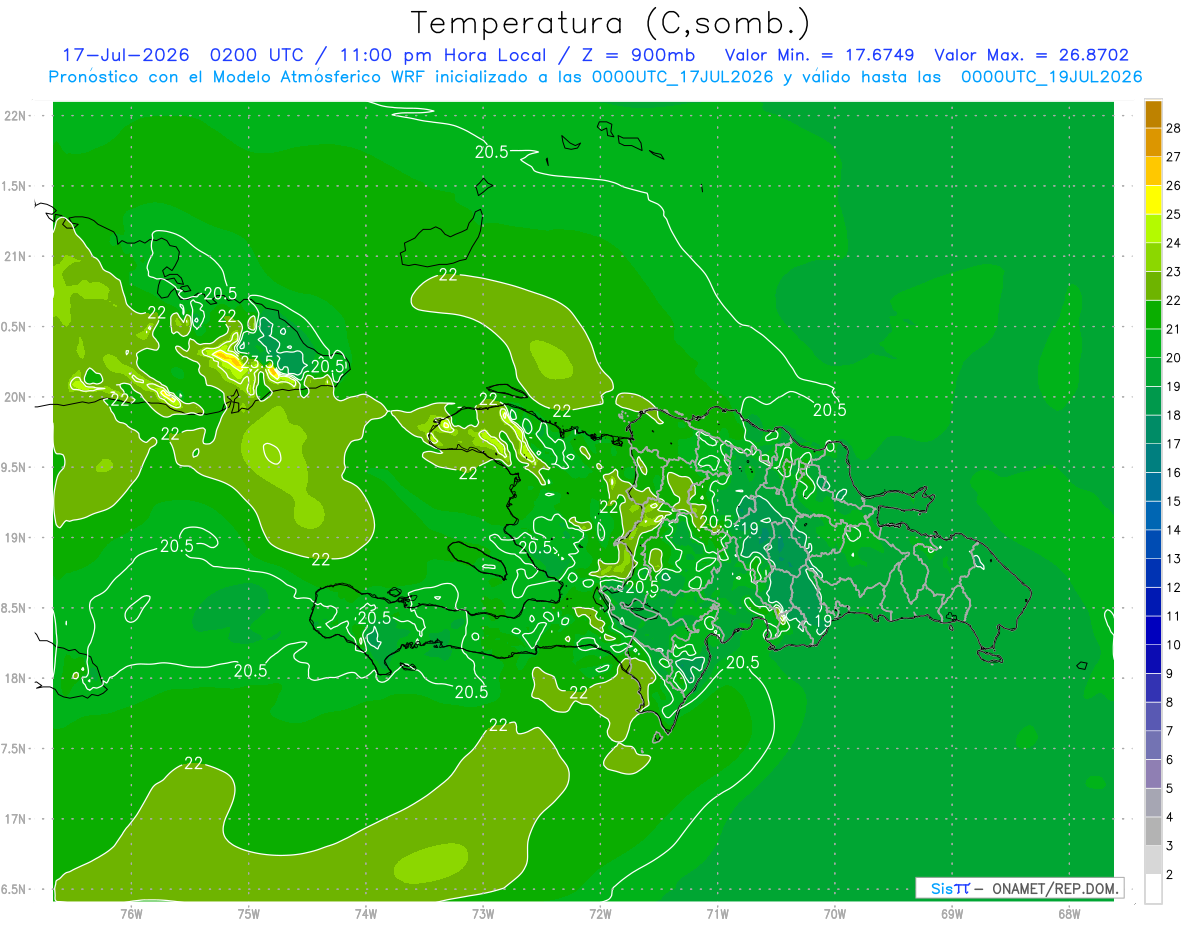This screenshot has height=927, width=1200.
Task: Click the white swatch below 2 on scale
Action: 1153,889
